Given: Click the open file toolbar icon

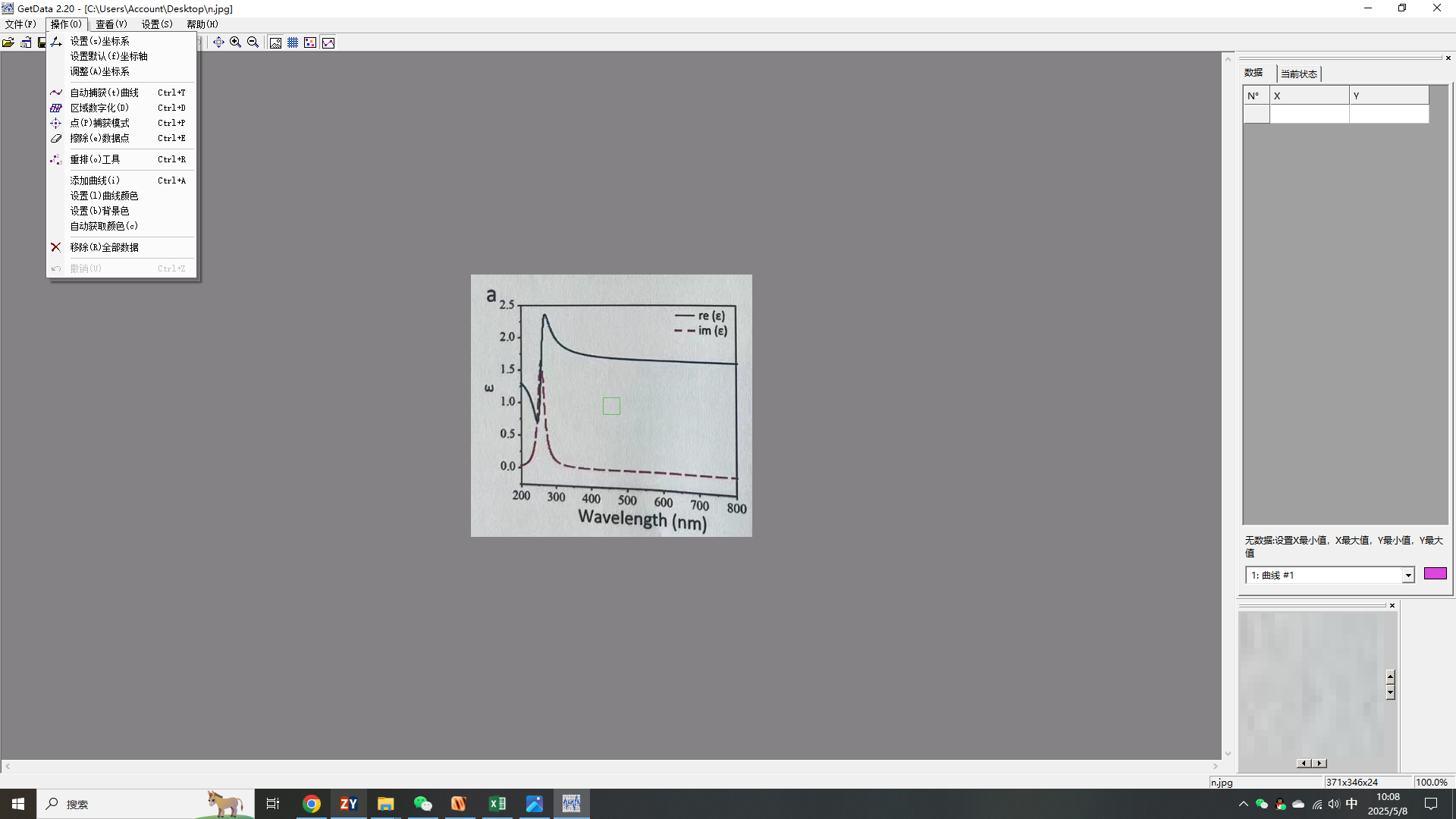Looking at the screenshot, I should click(x=8, y=42).
